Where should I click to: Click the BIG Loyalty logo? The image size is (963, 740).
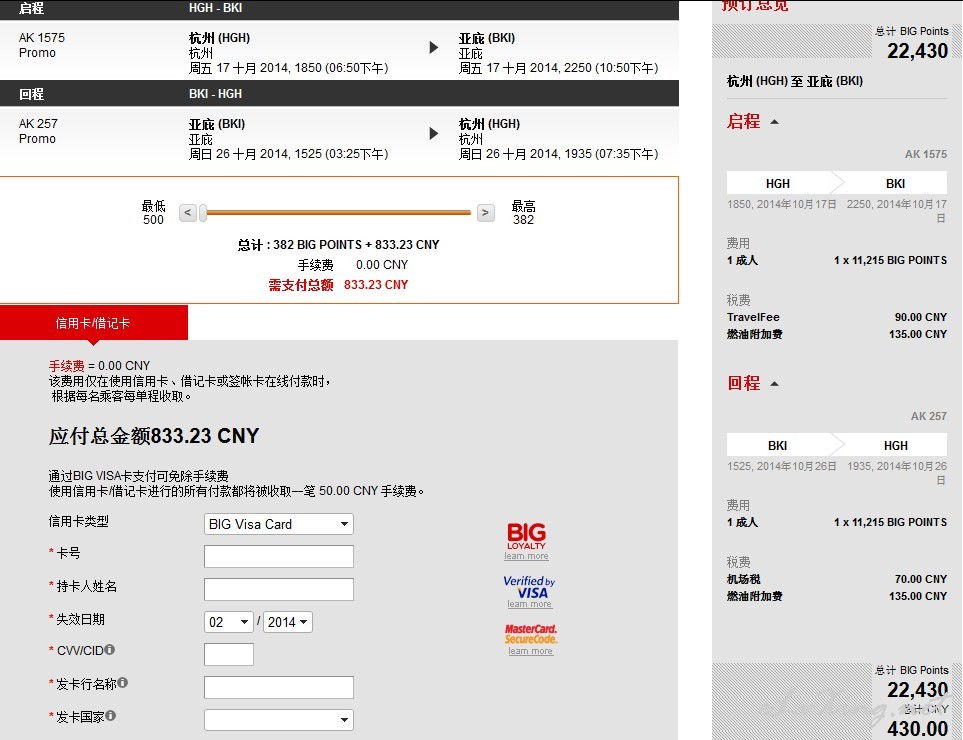[x=526, y=536]
